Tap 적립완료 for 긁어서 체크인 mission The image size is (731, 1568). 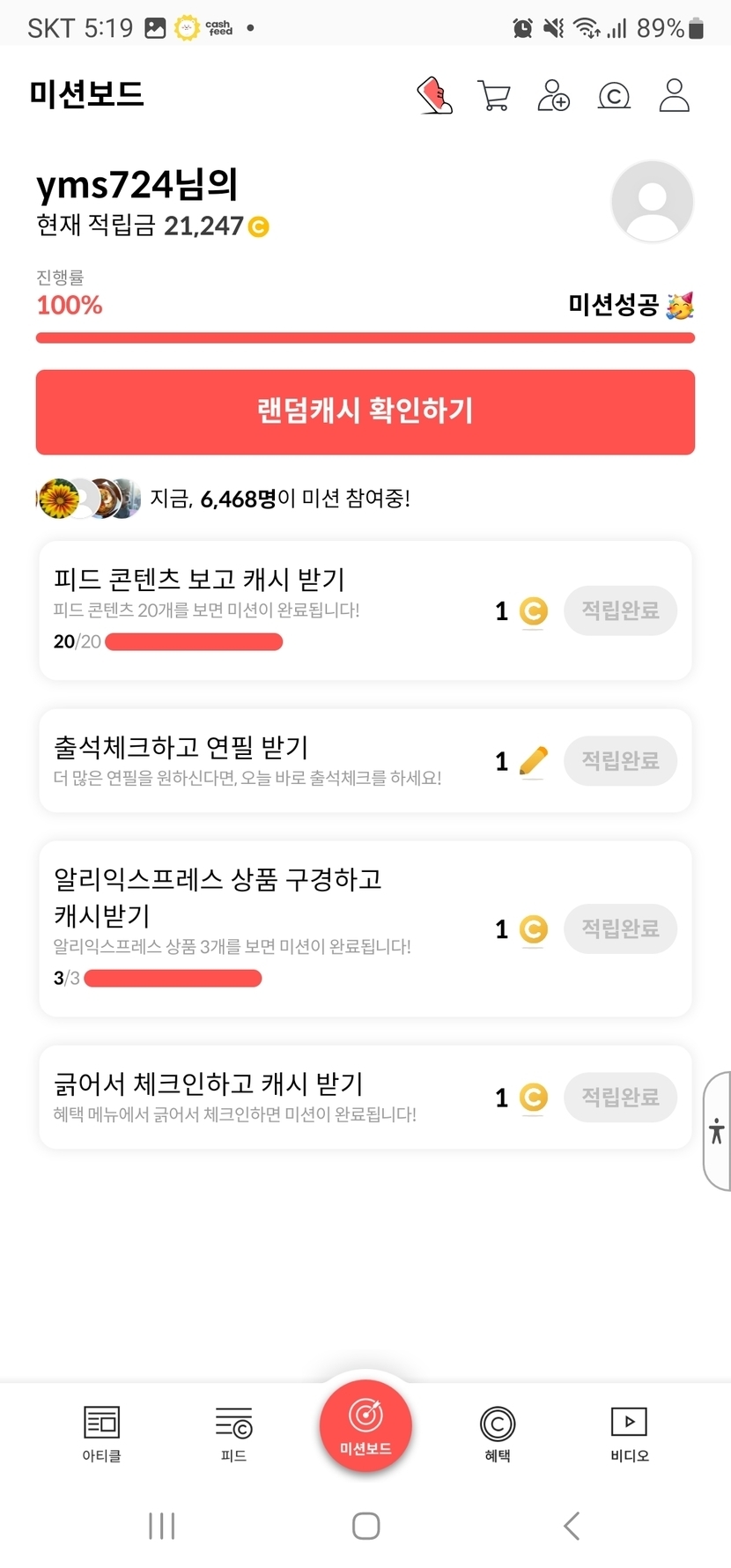click(x=620, y=1097)
